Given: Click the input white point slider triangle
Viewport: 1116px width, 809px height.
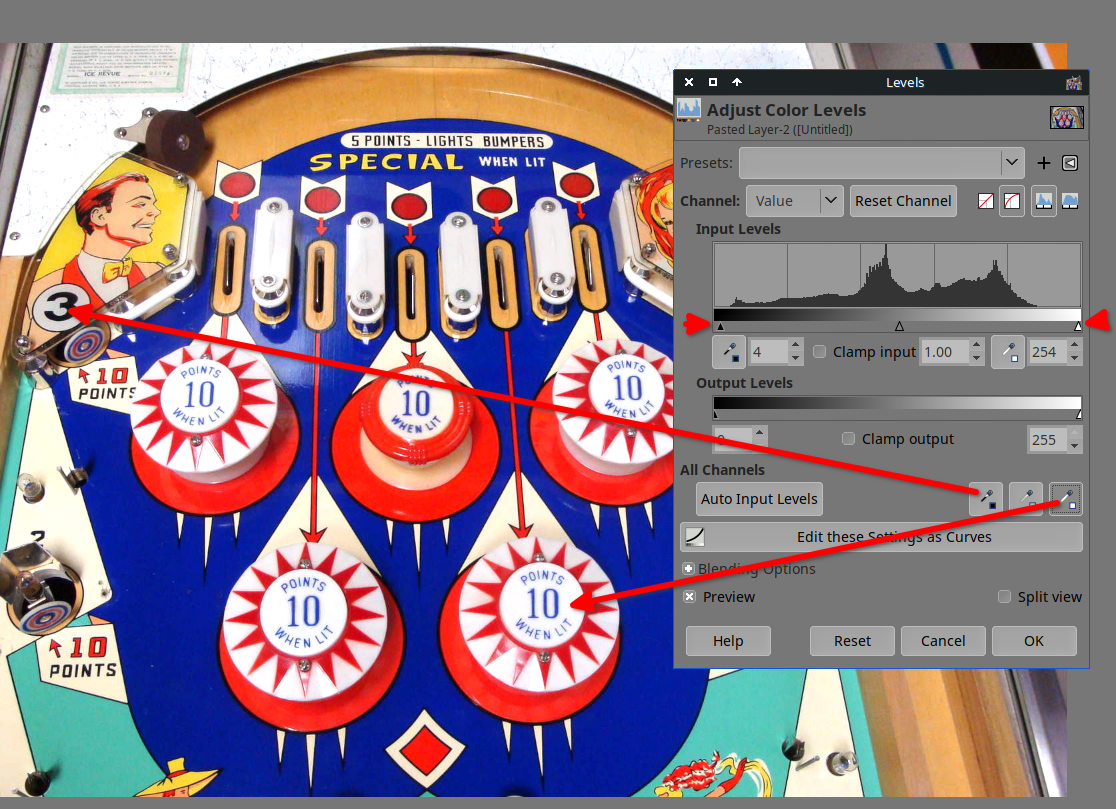Looking at the screenshot, I should [1078, 327].
